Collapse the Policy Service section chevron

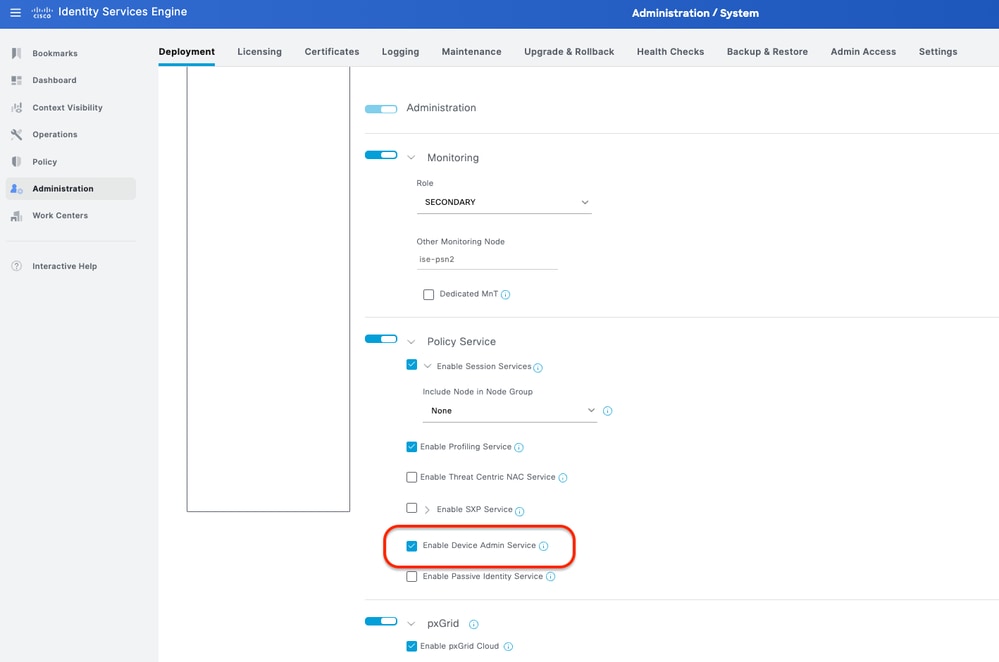pos(411,342)
